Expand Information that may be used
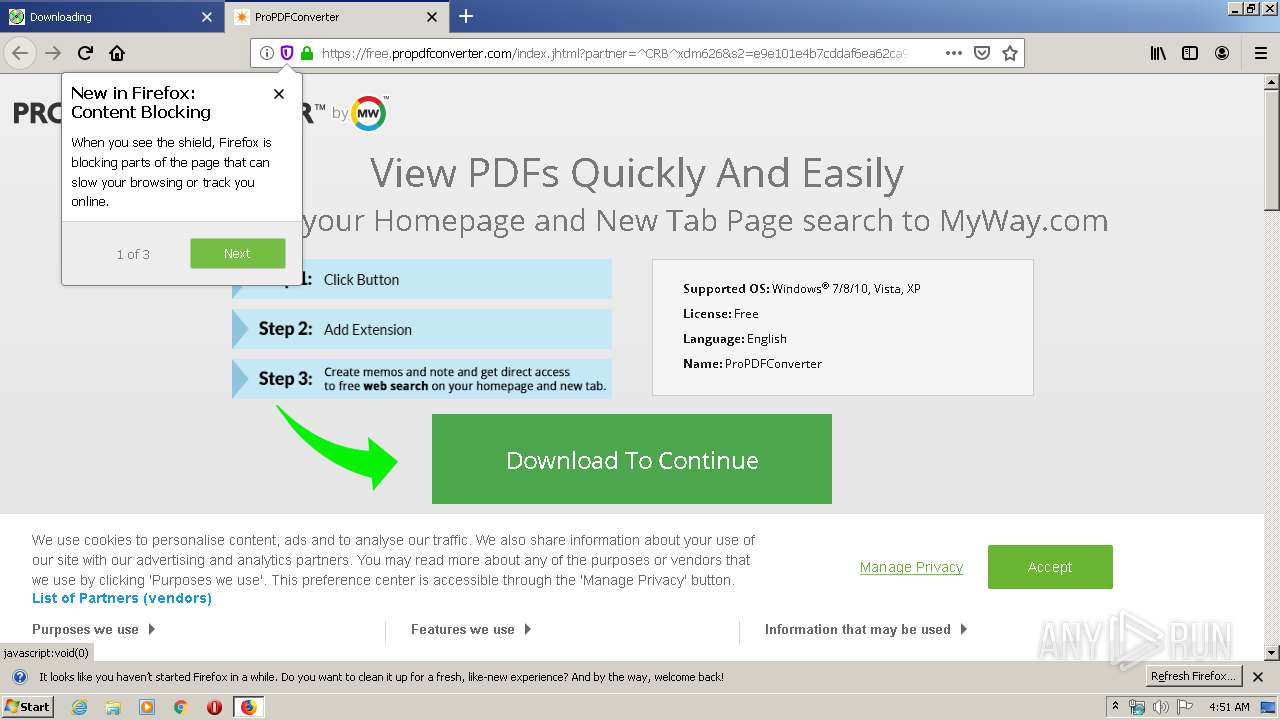The width and height of the screenshot is (1280, 720). [x=866, y=629]
